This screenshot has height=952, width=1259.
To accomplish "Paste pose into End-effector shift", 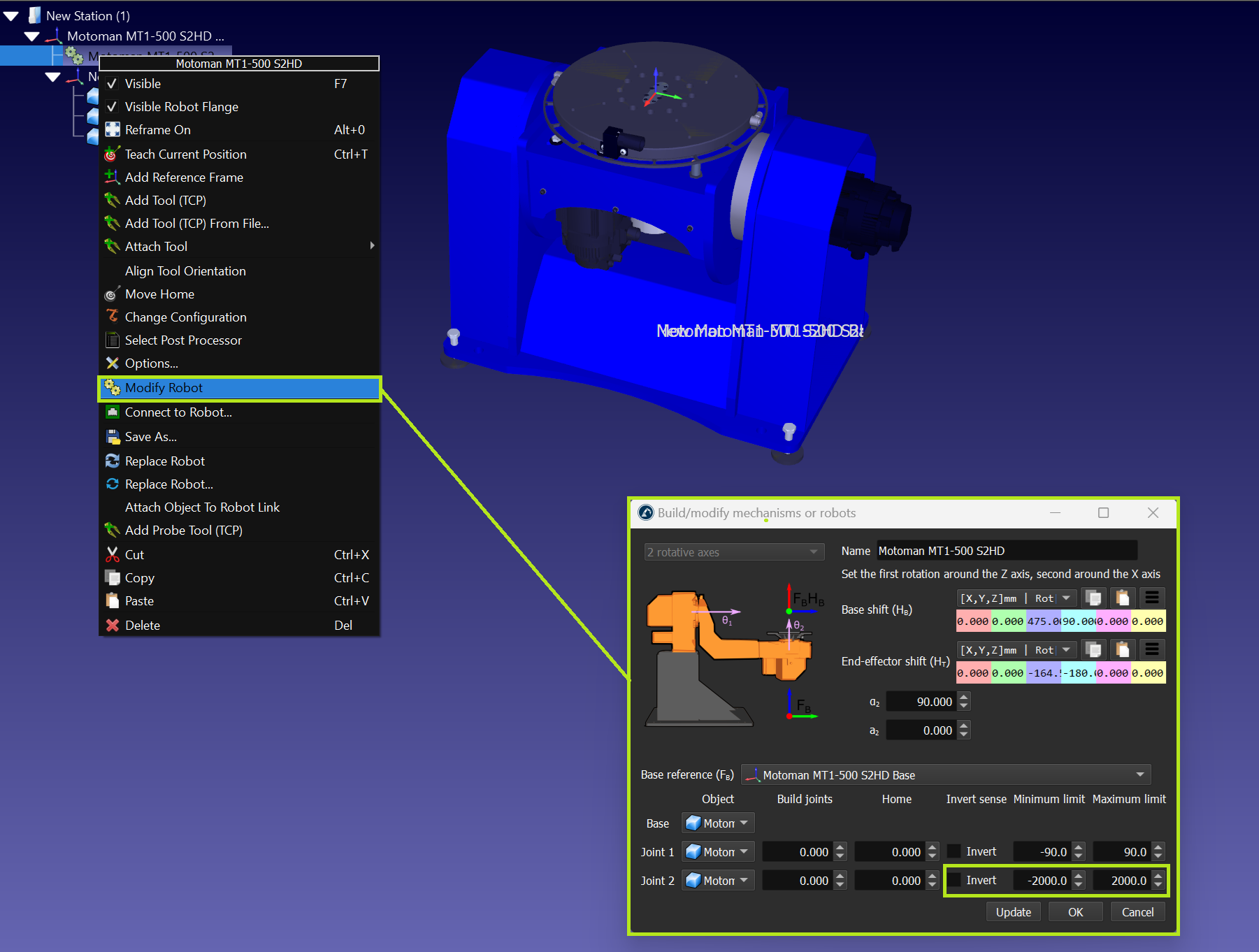I will 1122,650.
